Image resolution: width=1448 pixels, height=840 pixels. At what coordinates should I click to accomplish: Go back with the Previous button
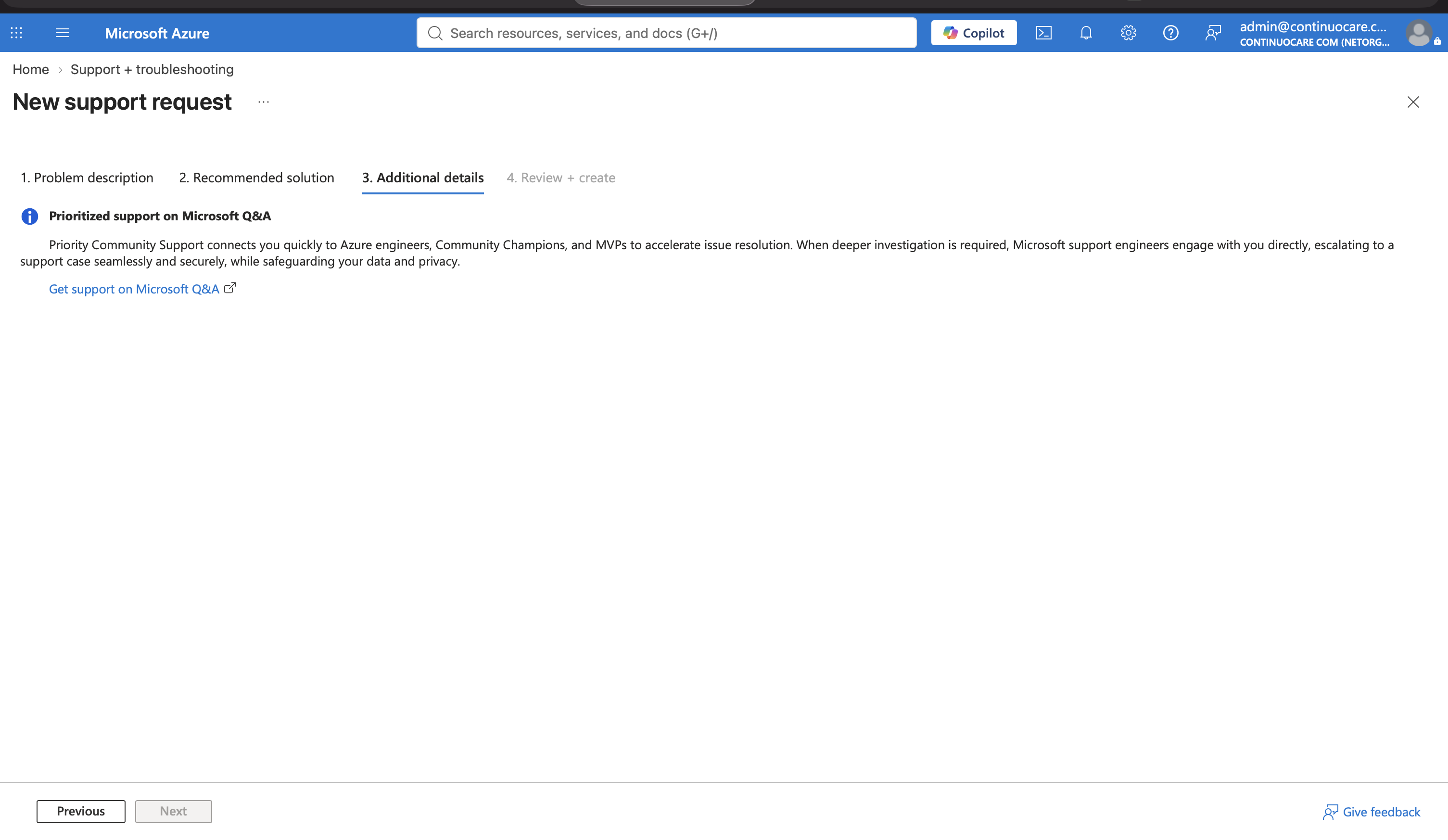pyautogui.click(x=81, y=811)
